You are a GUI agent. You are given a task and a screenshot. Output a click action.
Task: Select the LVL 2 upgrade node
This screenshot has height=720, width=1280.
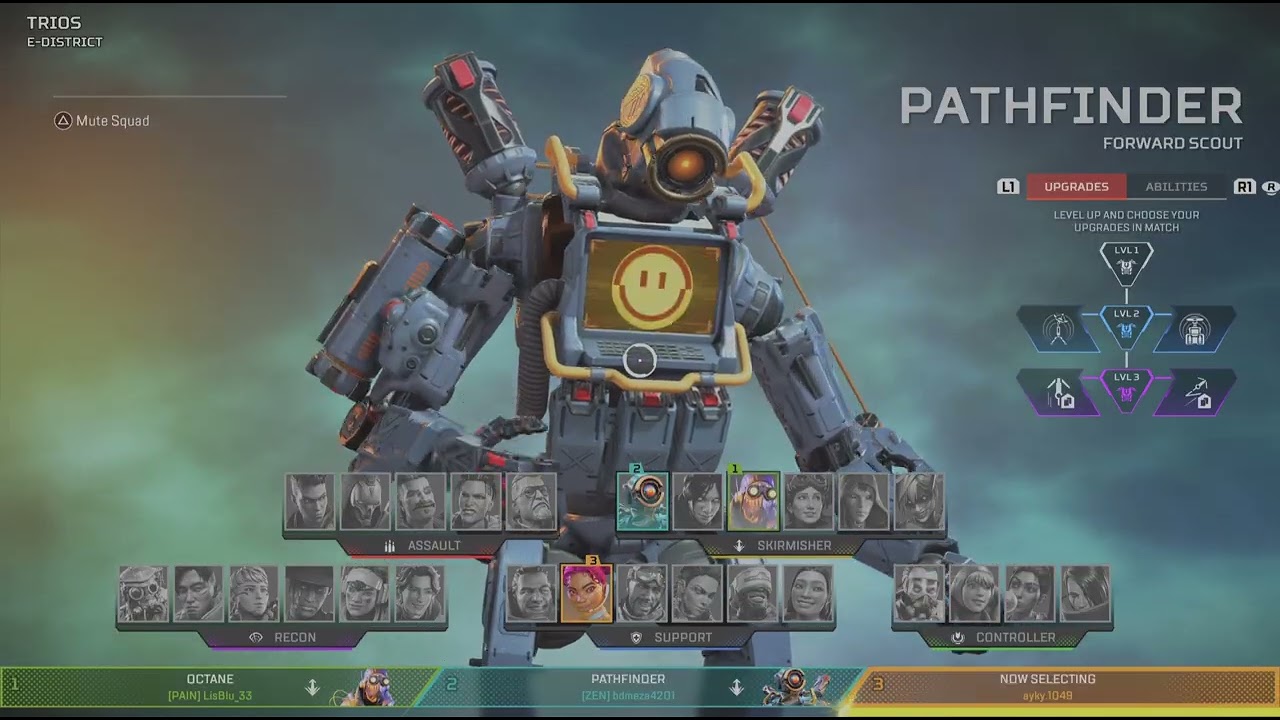click(1127, 327)
